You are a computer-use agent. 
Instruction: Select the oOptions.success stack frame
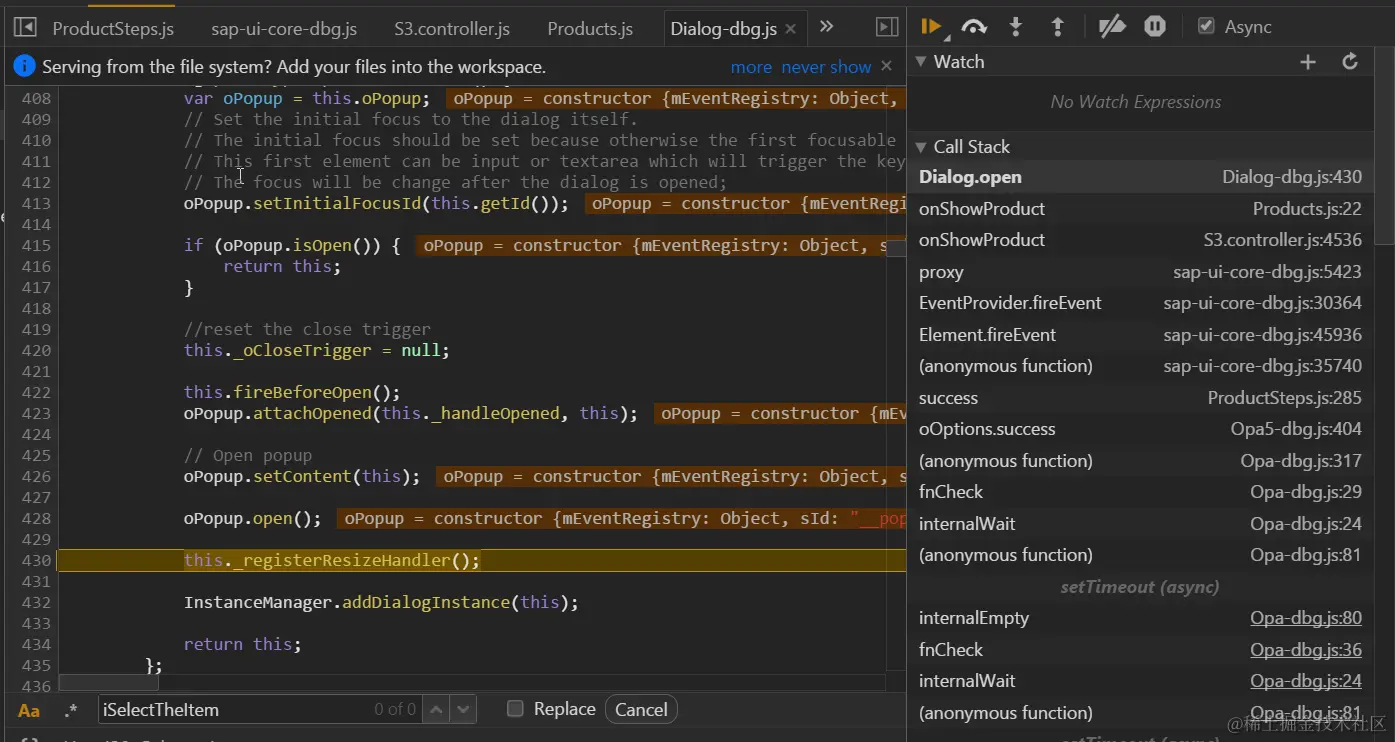pyautogui.click(x=1140, y=429)
